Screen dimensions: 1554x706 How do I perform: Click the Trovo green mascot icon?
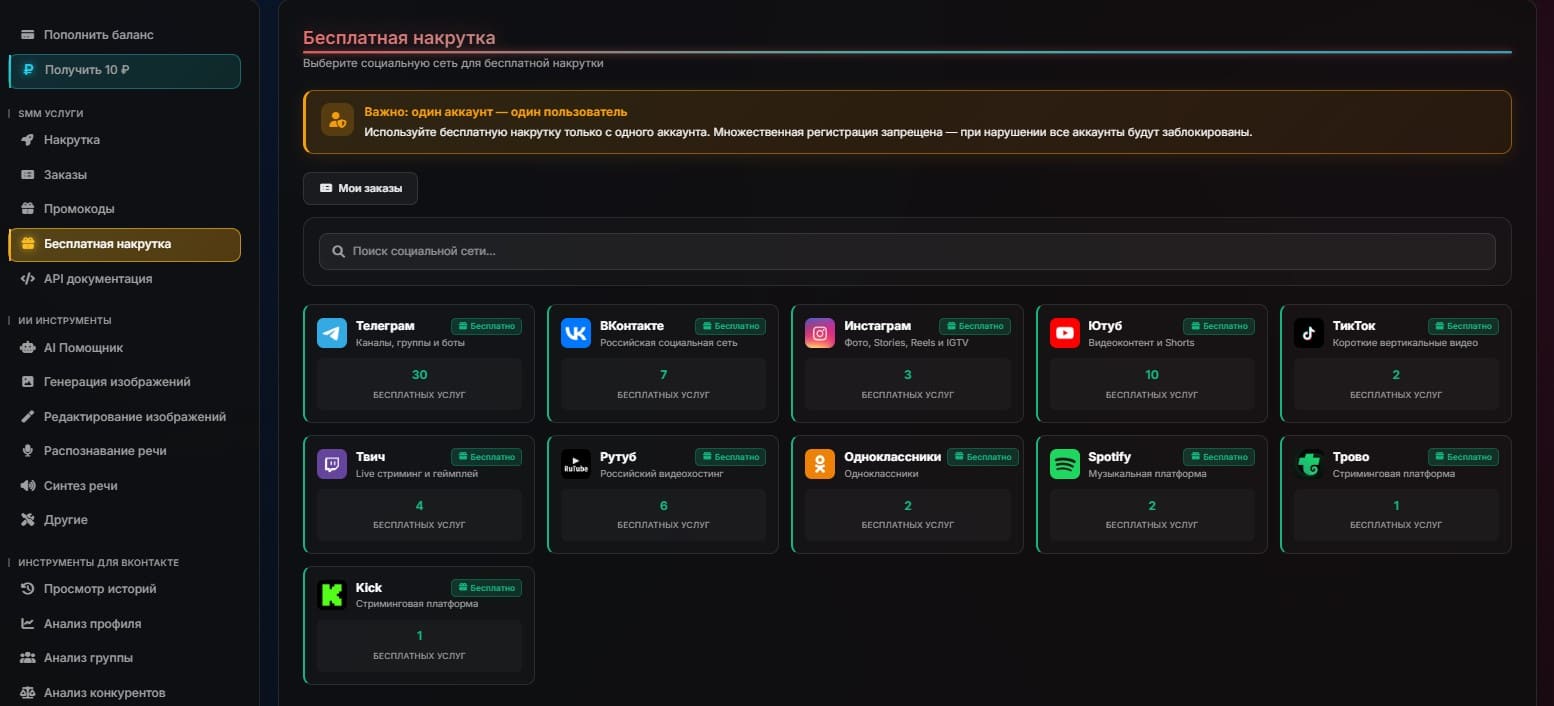(1309, 464)
